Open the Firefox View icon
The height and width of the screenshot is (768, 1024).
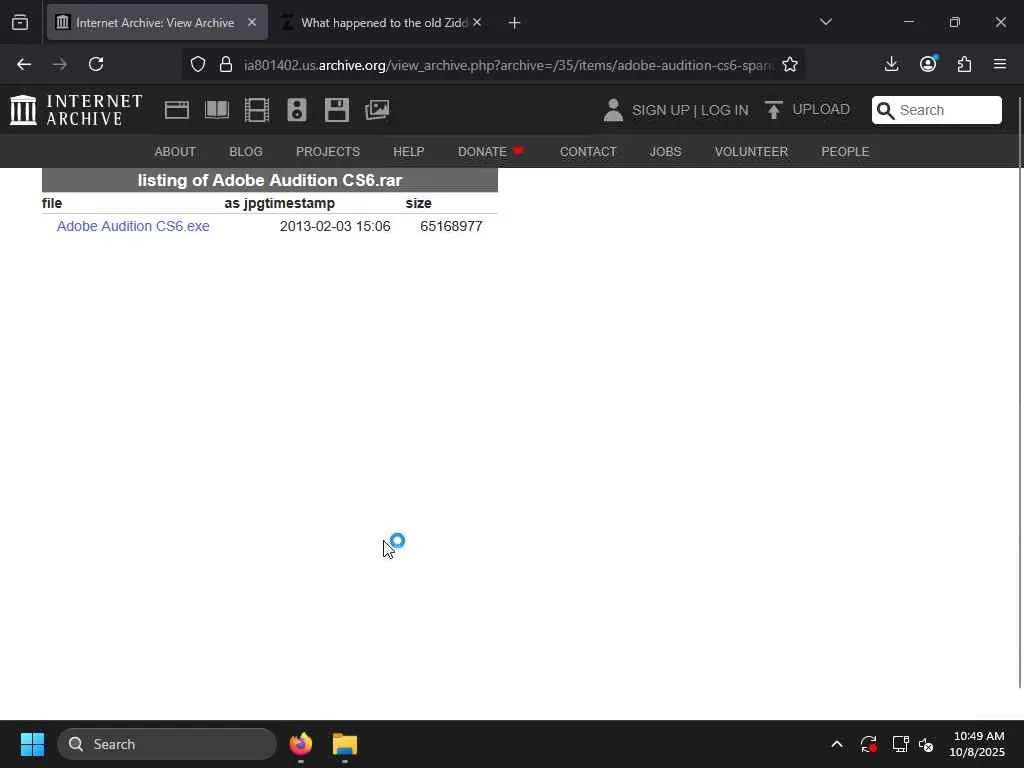20,22
